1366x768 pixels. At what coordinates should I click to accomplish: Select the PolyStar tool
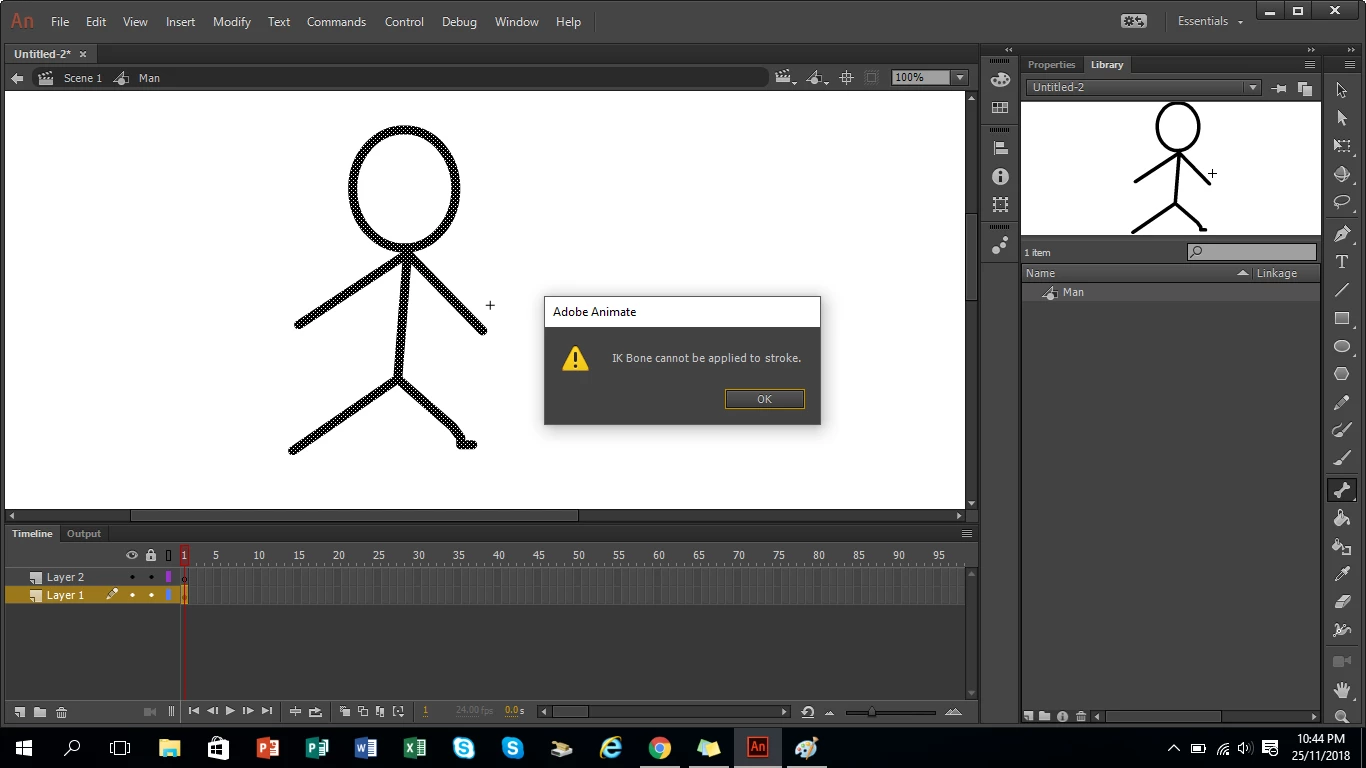pos(1342,374)
